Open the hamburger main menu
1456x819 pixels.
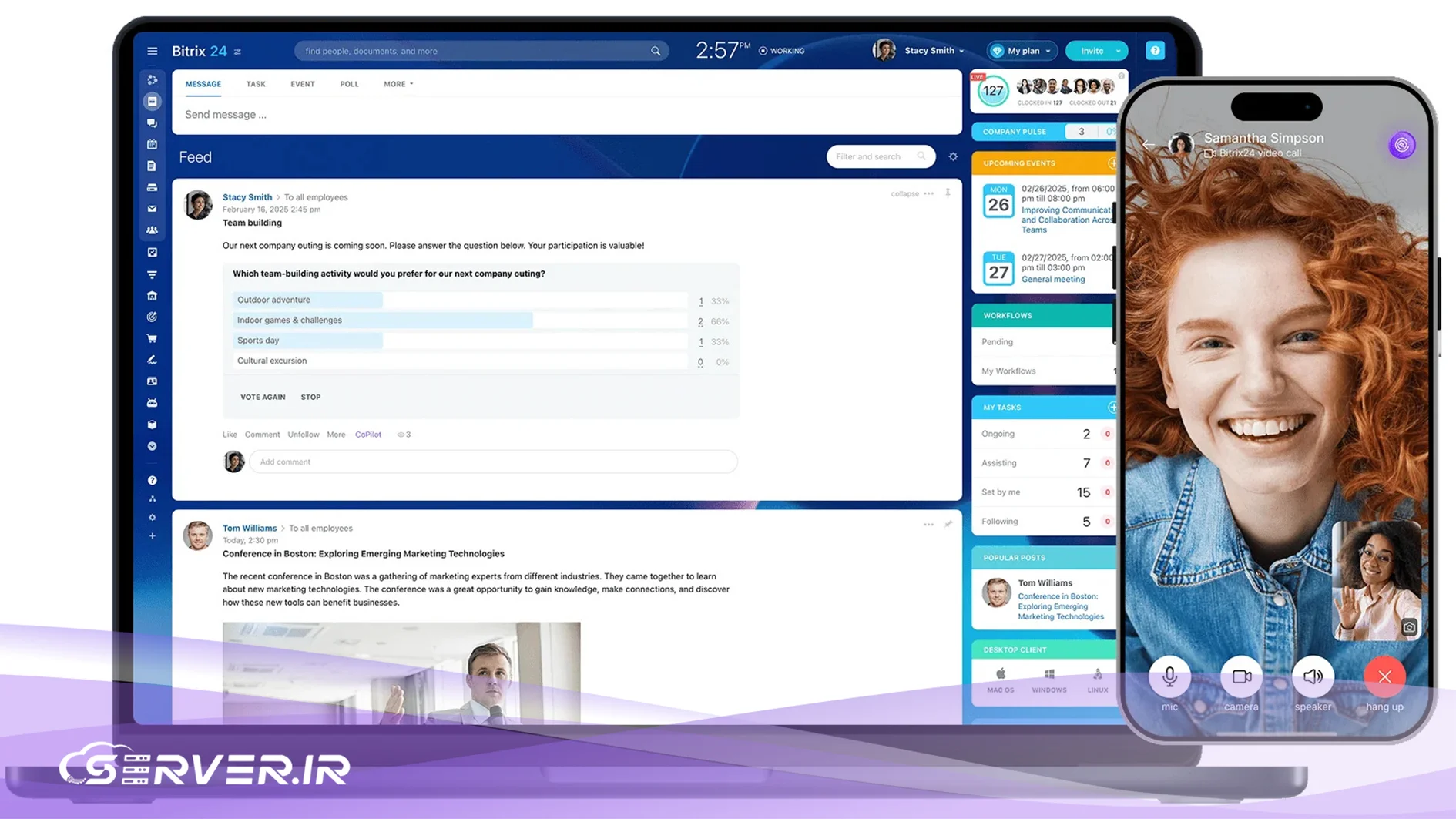pos(152,51)
